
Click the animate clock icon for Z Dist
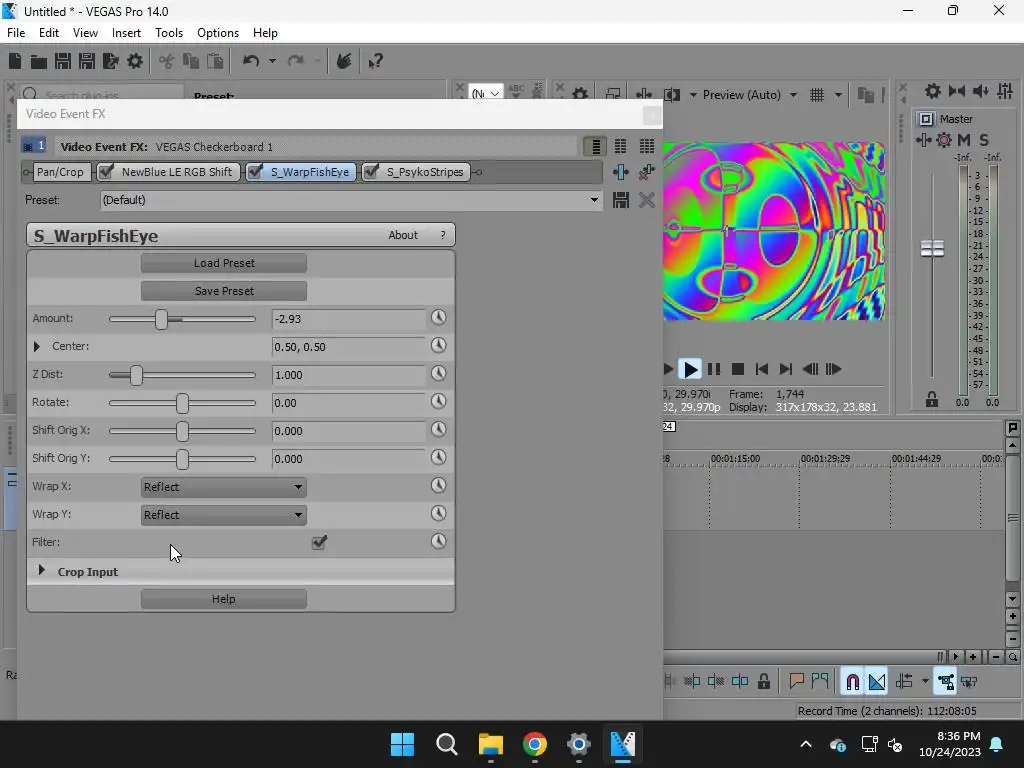[438, 374]
